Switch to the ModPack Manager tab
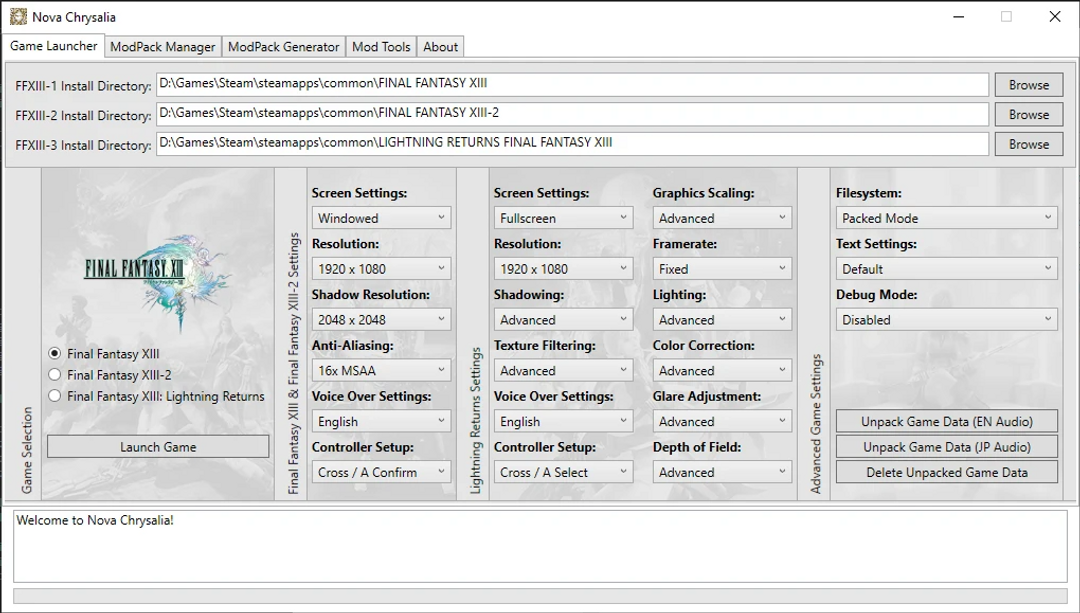1080x613 pixels. click(x=162, y=47)
